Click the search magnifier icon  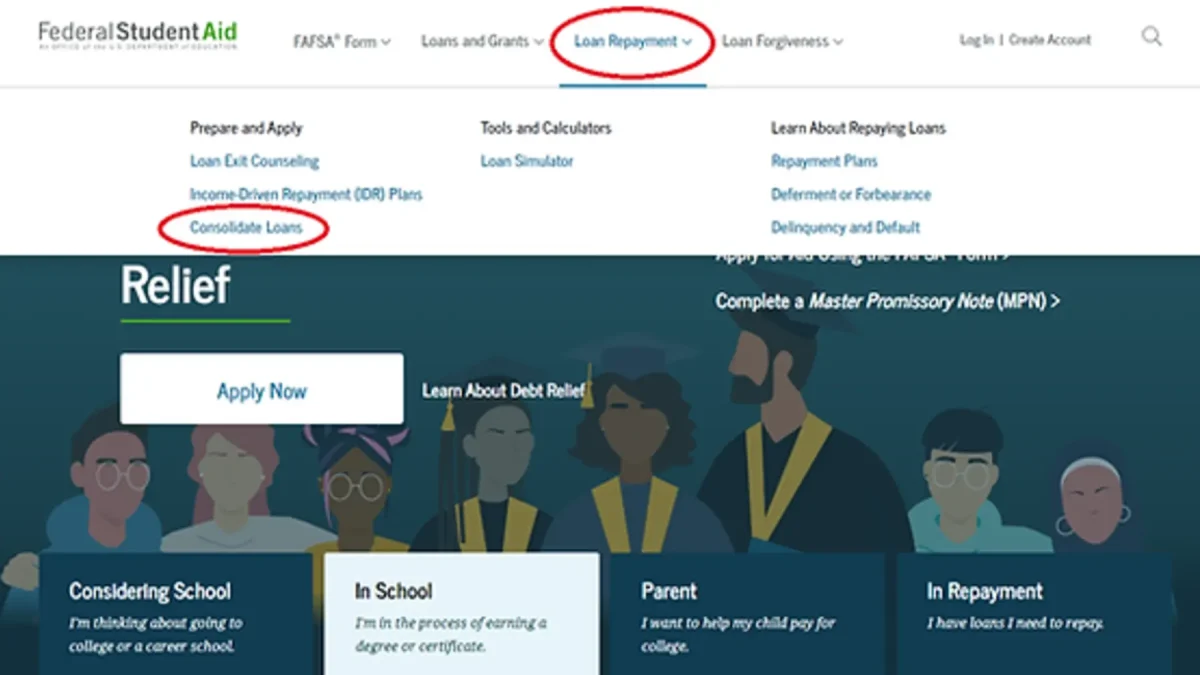tap(1152, 38)
